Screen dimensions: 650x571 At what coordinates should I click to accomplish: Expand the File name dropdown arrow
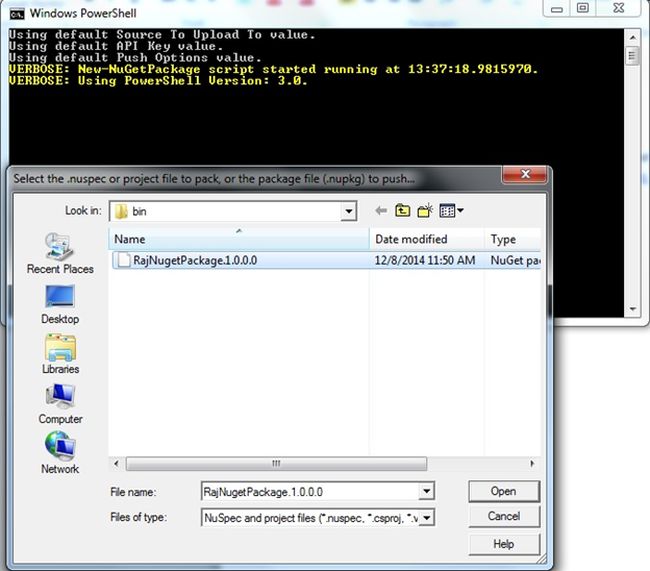[x=426, y=492]
